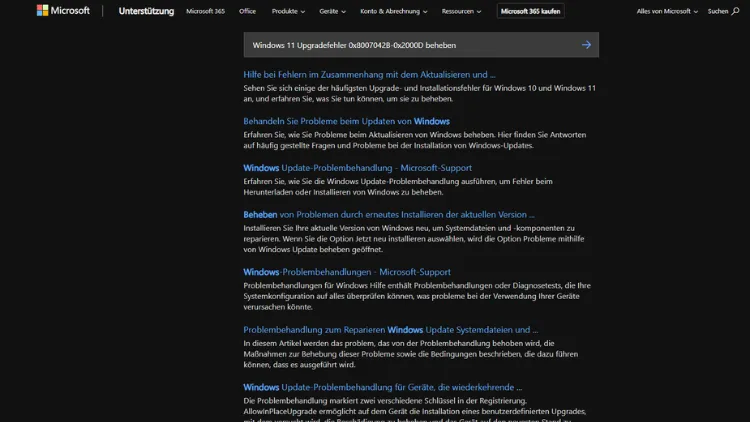This screenshot has width=750, height=422.
Task: Click text 'Die Problembehandlung markiert zwei verschiedene'
Action: [x=331, y=400]
